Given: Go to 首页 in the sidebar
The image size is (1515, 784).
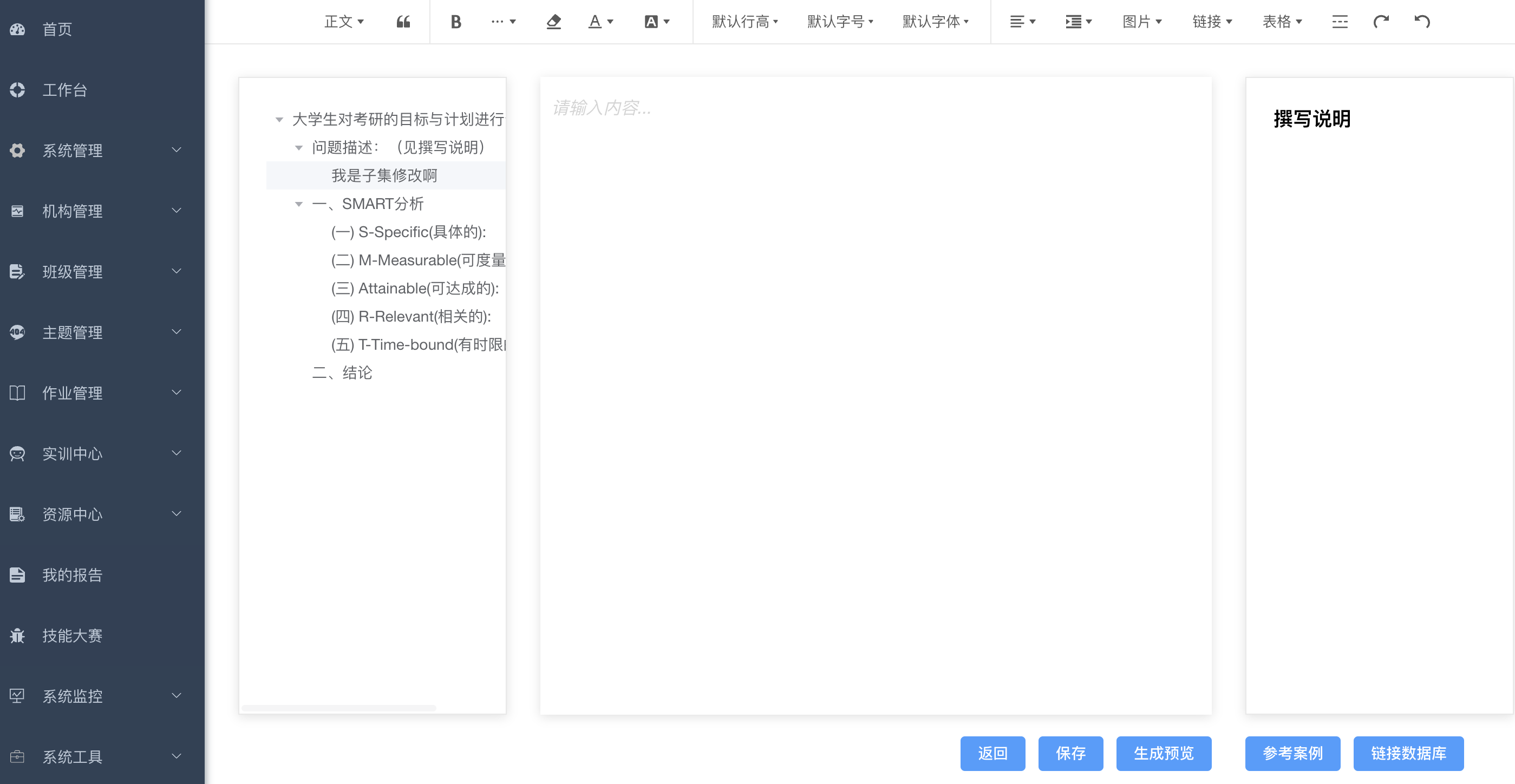Looking at the screenshot, I should 57,29.
